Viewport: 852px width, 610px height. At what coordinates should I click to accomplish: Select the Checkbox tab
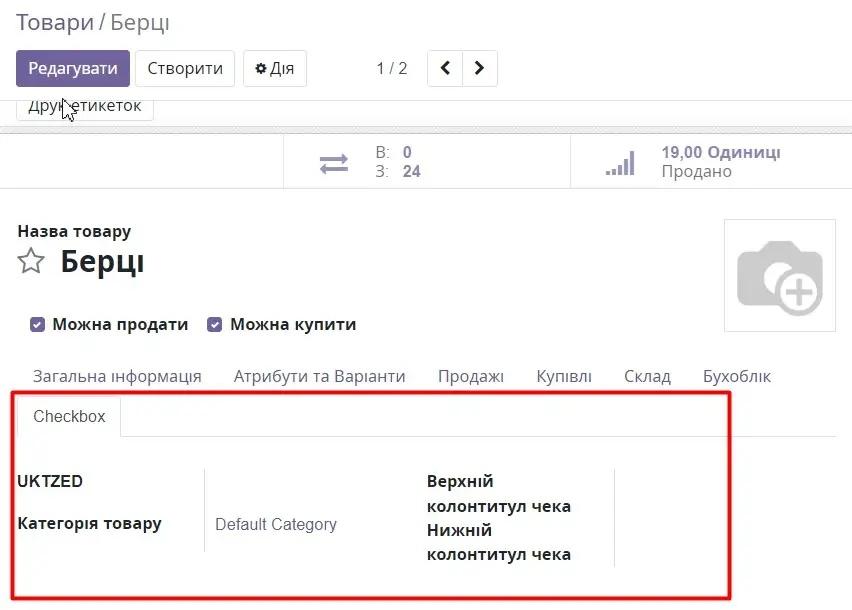69,417
